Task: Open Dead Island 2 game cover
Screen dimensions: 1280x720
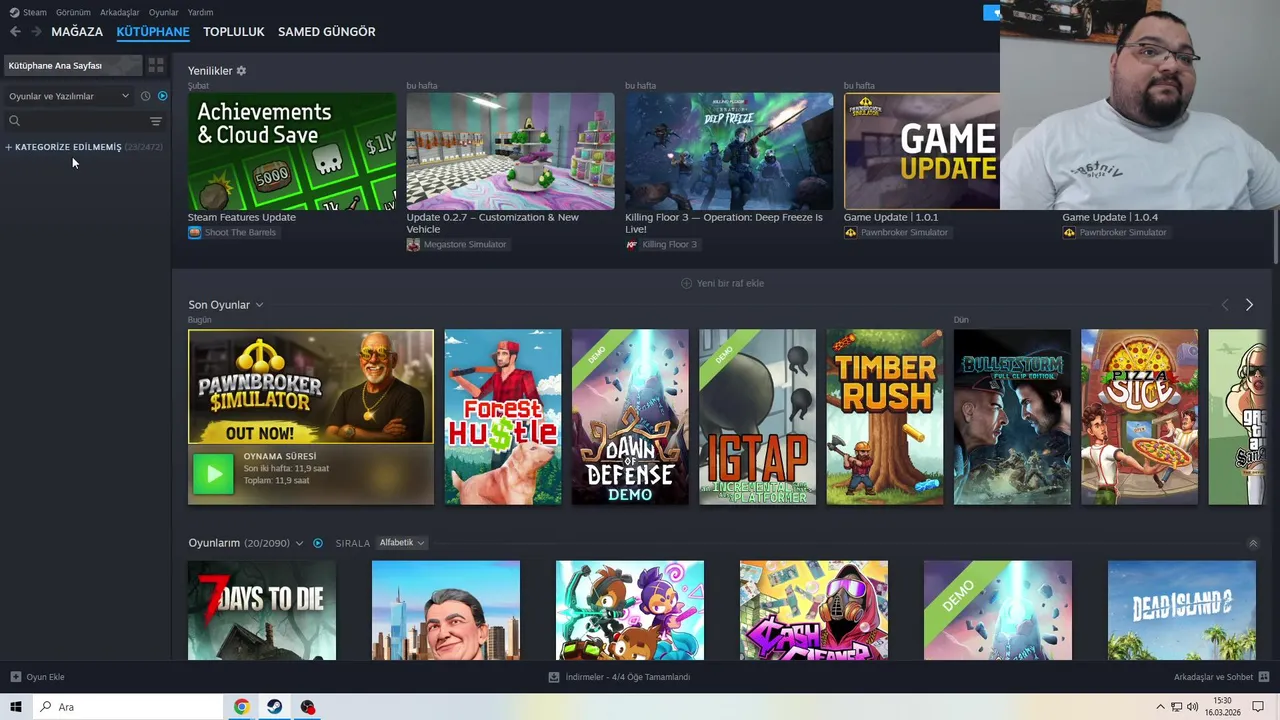Action: coord(1182,610)
